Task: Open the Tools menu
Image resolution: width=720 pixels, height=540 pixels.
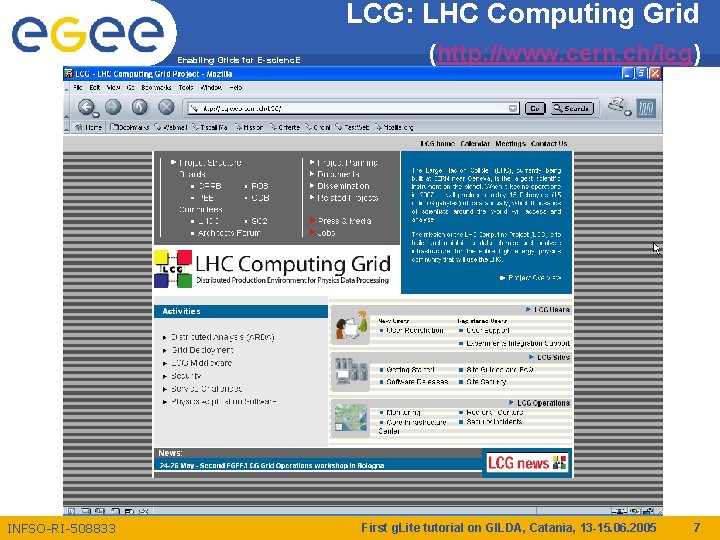Action: tap(186, 87)
